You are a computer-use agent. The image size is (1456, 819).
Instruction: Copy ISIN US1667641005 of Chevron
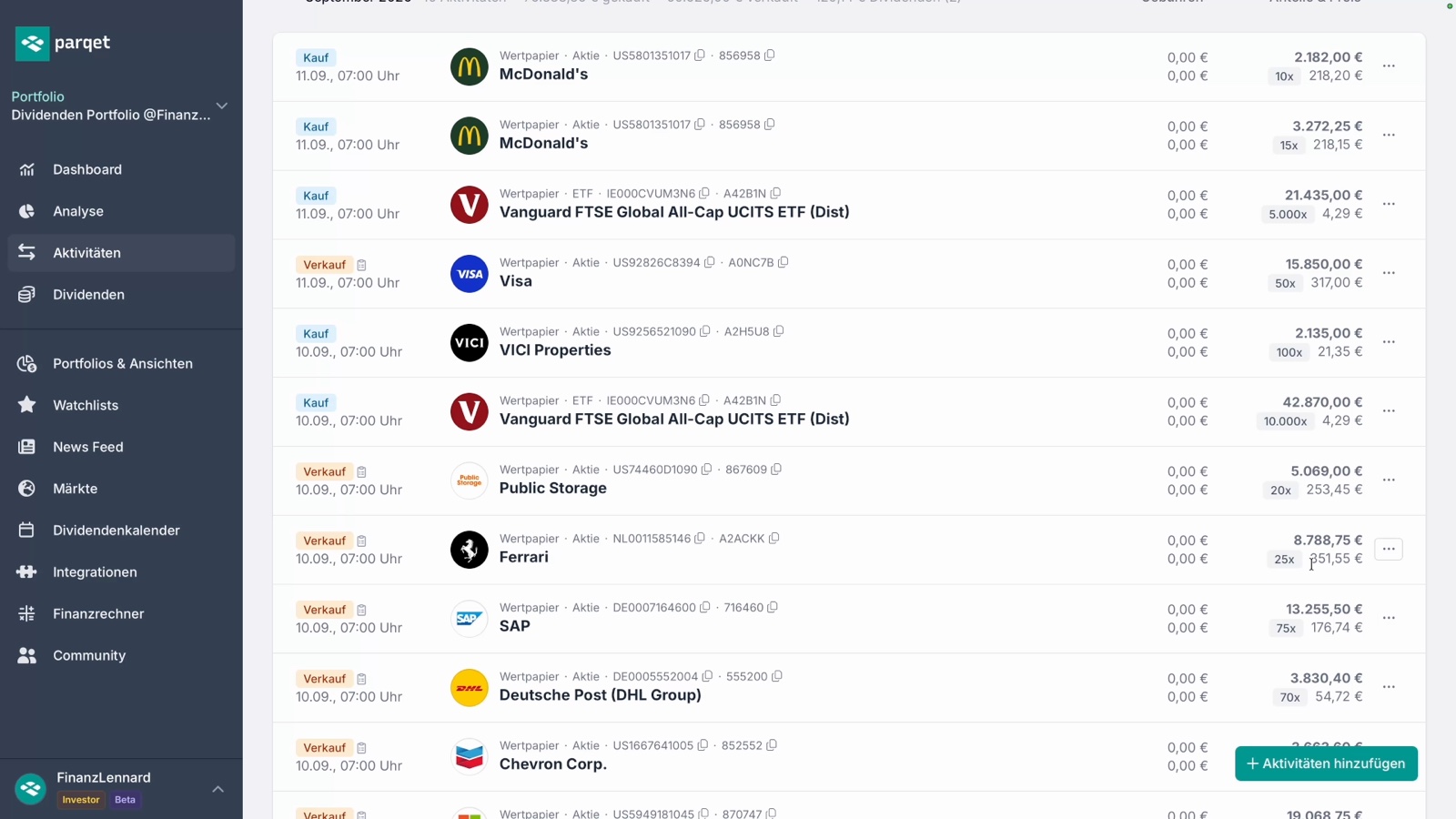(703, 745)
